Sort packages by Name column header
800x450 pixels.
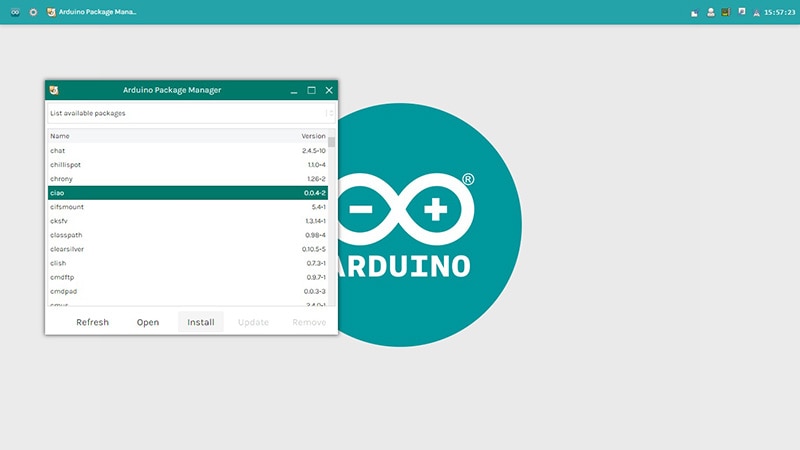pos(60,136)
